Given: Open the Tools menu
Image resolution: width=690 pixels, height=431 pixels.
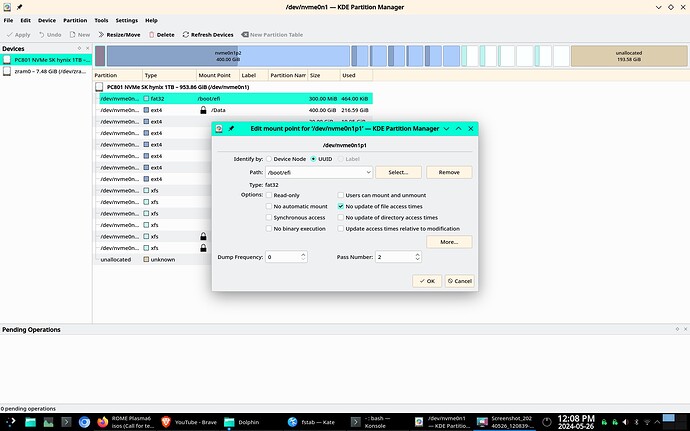Looking at the screenshot, I should click(x=101, y=20).
